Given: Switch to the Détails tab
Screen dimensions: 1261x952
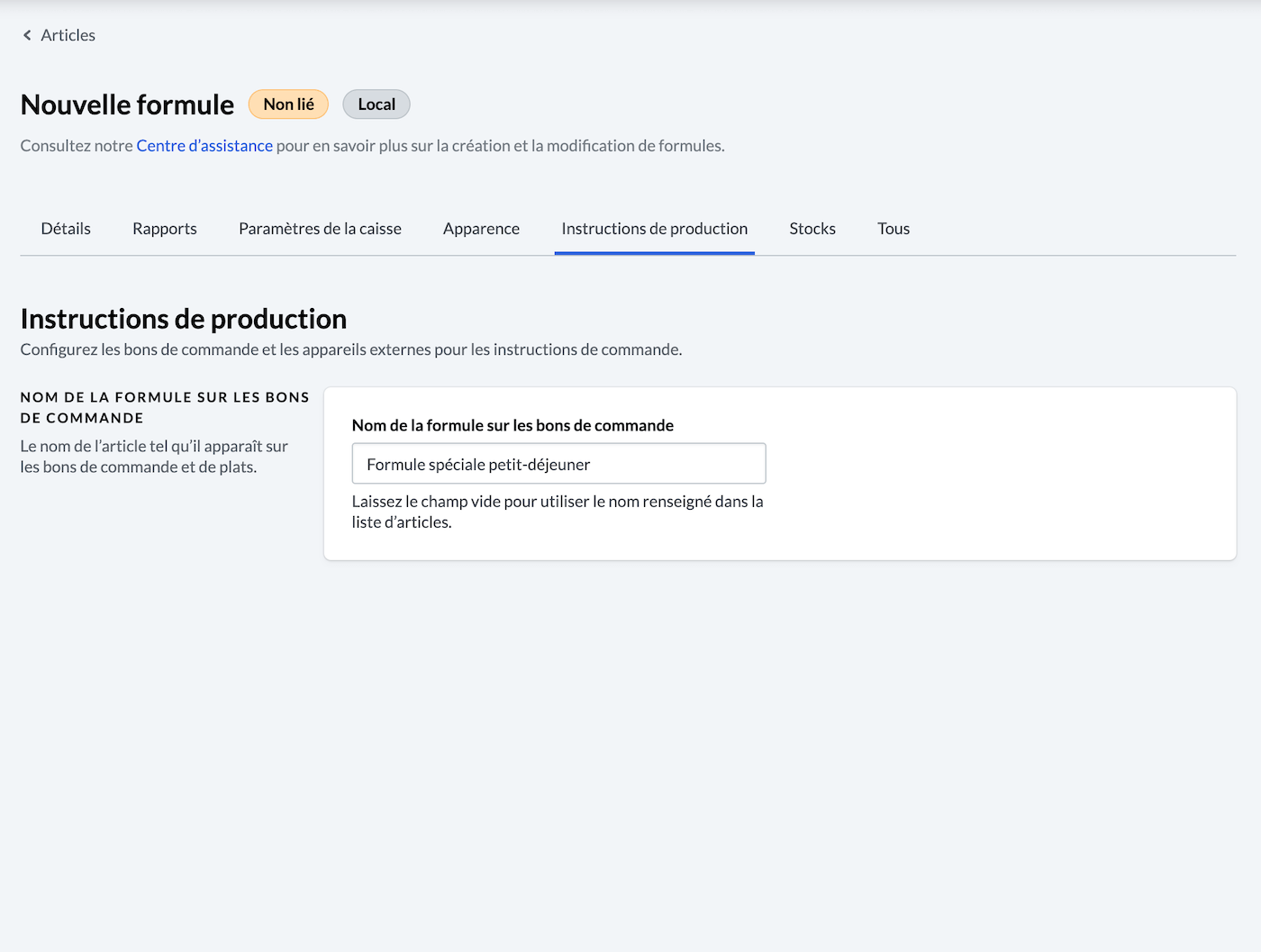Looking at the screenshot, I should click(x=66, y=229).
